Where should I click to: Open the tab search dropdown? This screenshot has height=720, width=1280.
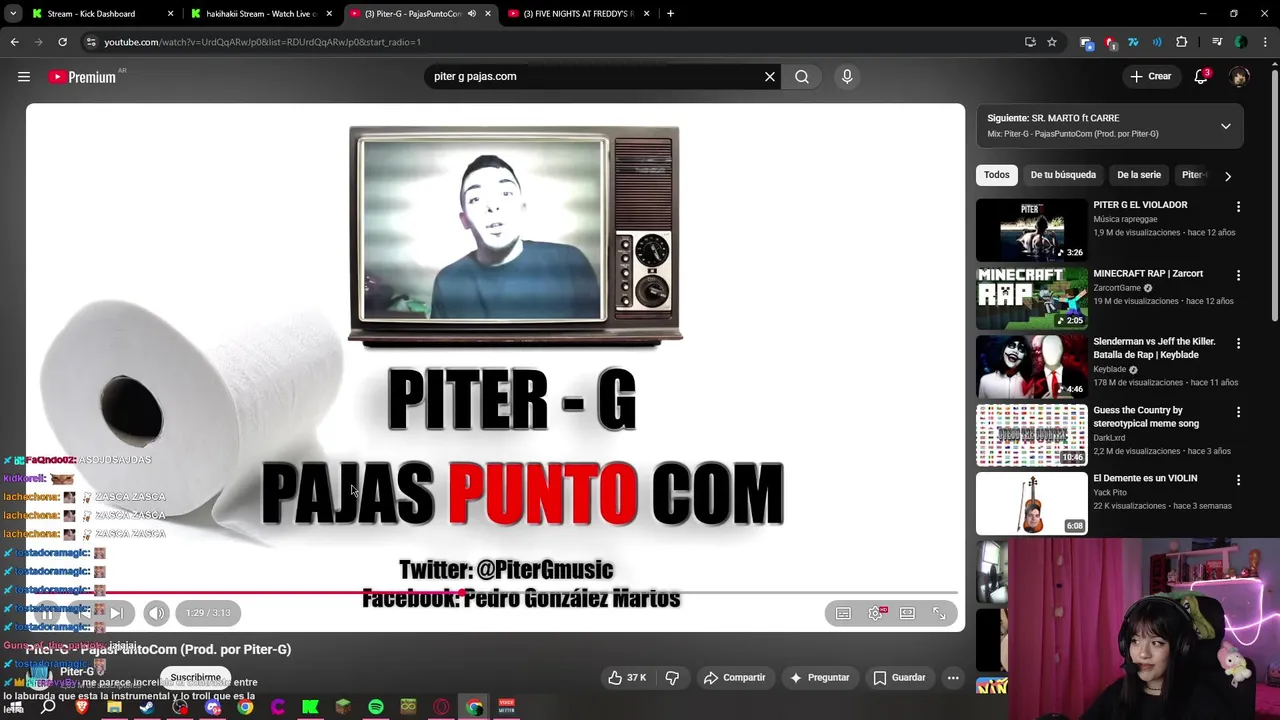13,14
